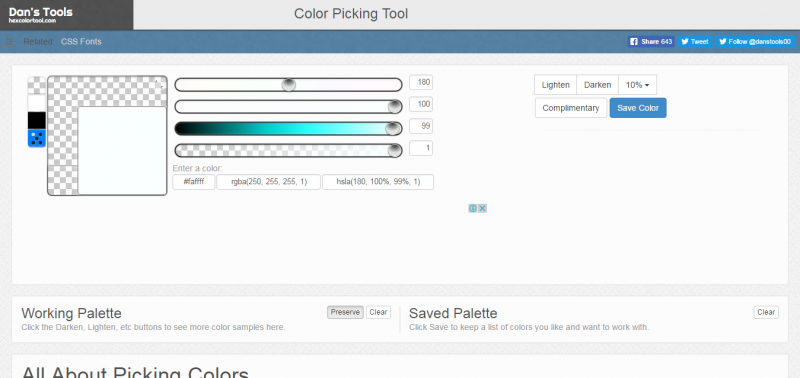Click the hue slider handle

click(289, 85)
